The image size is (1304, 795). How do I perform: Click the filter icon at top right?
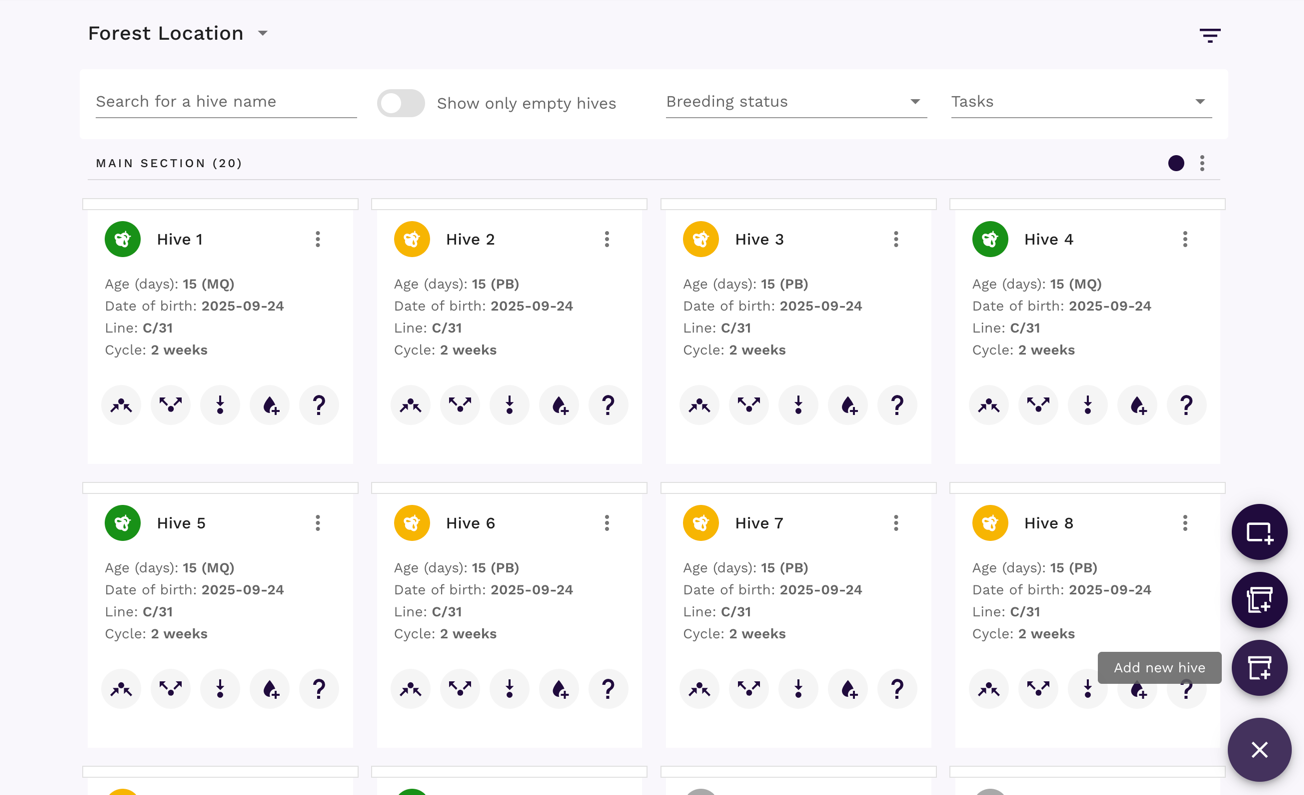click(x=1210, y=35)
